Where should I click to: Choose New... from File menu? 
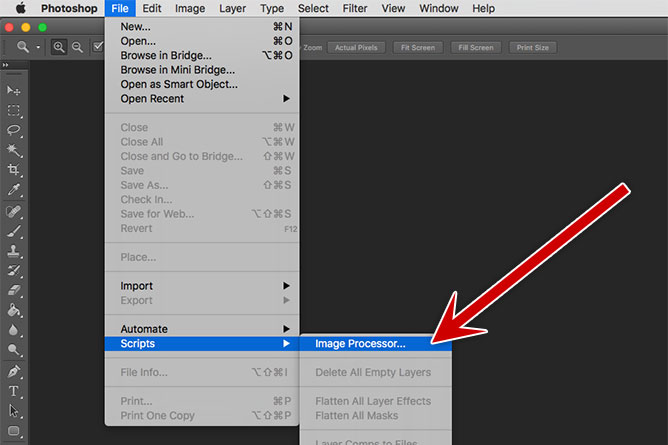(x=202, y=27)
